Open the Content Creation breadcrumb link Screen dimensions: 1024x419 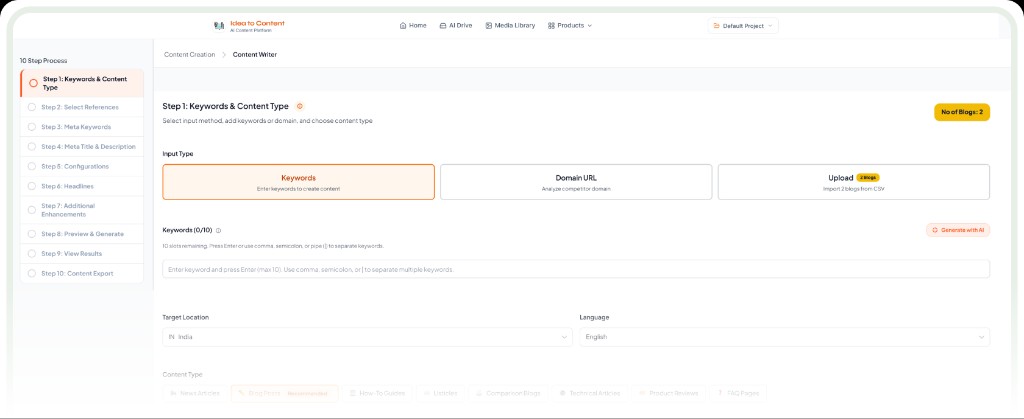189,55
